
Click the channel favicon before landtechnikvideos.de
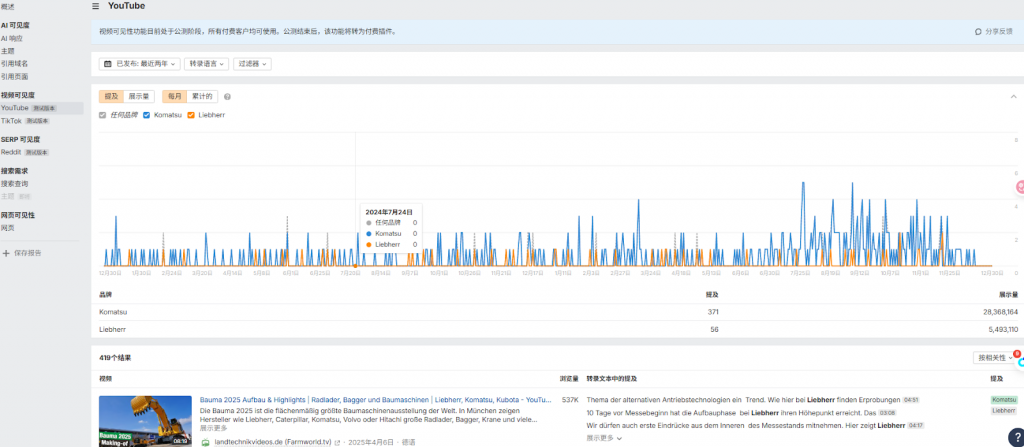tap(205, 441)
